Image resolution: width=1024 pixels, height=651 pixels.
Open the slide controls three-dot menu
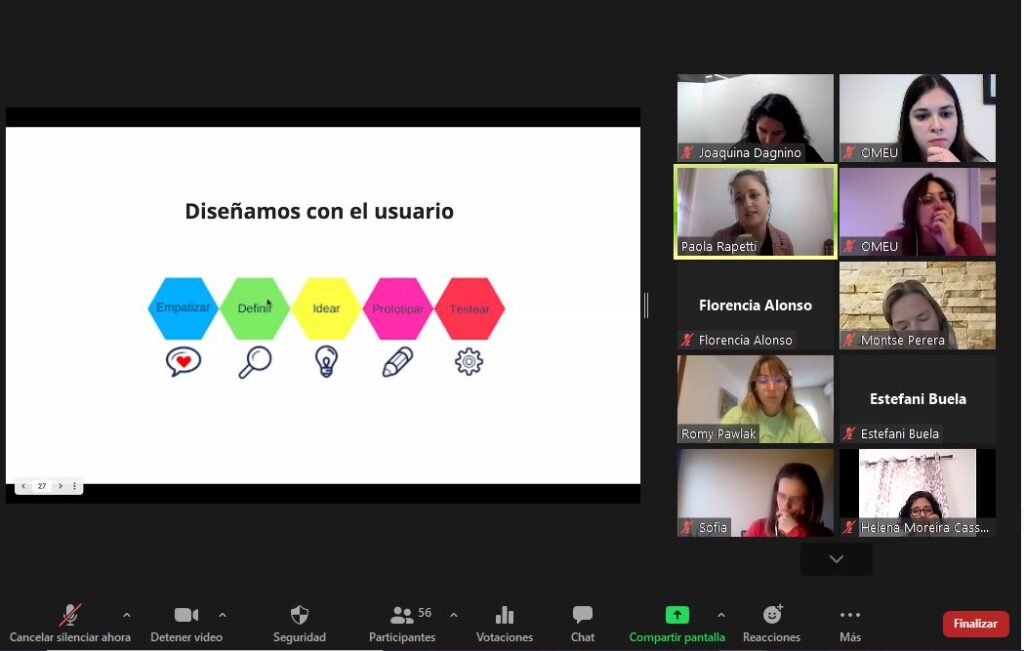pyautogui.click(x=75, y=486)
